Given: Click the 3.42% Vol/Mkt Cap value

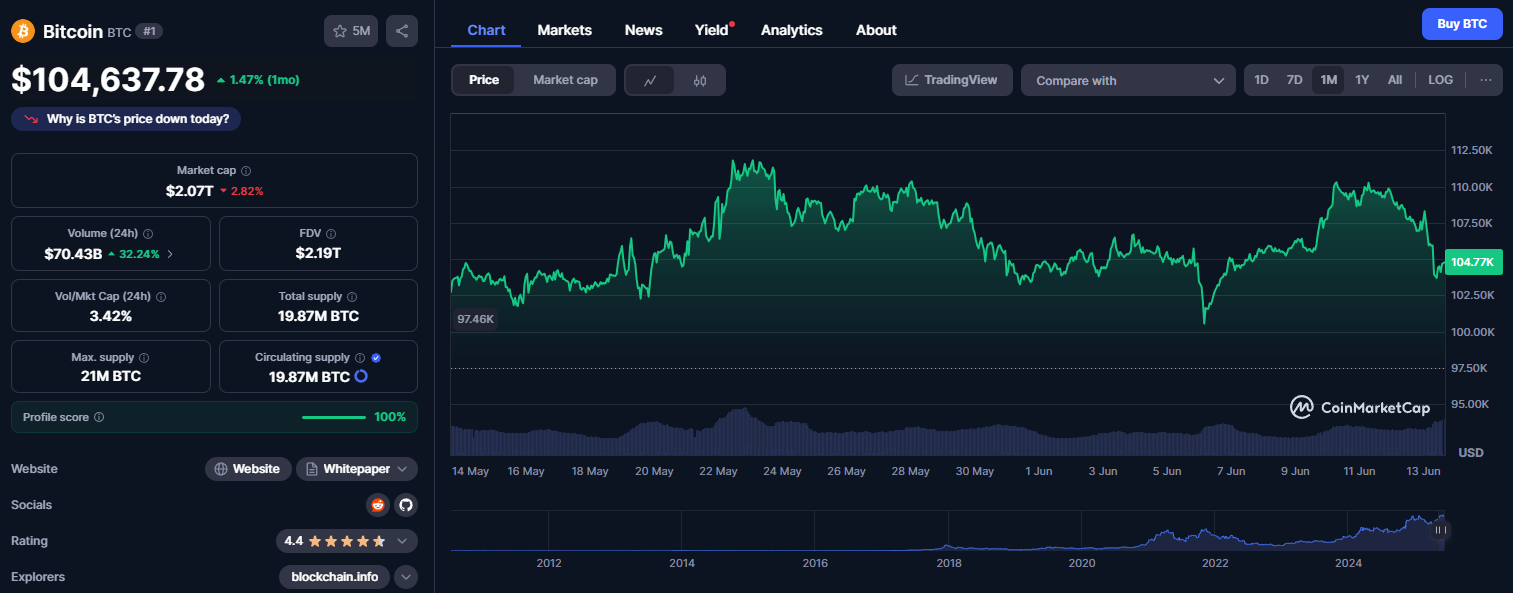Looking at the screenshot, I should click(x=110, y=316).
